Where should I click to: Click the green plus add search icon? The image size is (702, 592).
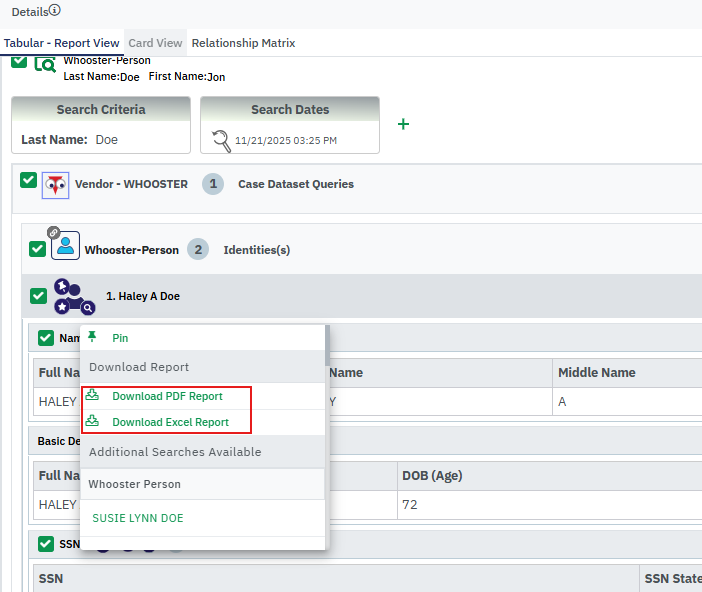point(403,124)
